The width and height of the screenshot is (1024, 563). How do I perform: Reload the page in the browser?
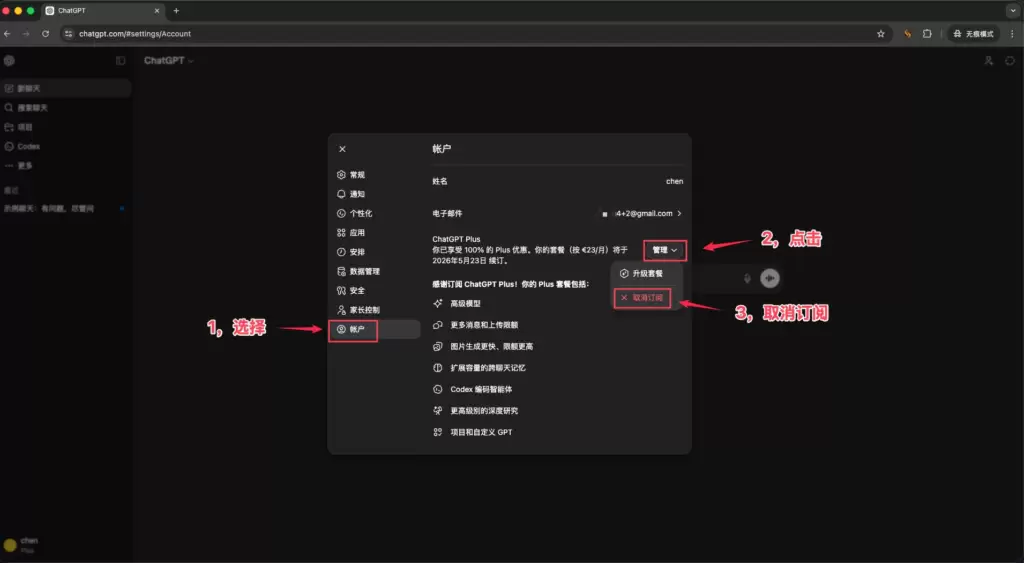click(x=45, y=33)
